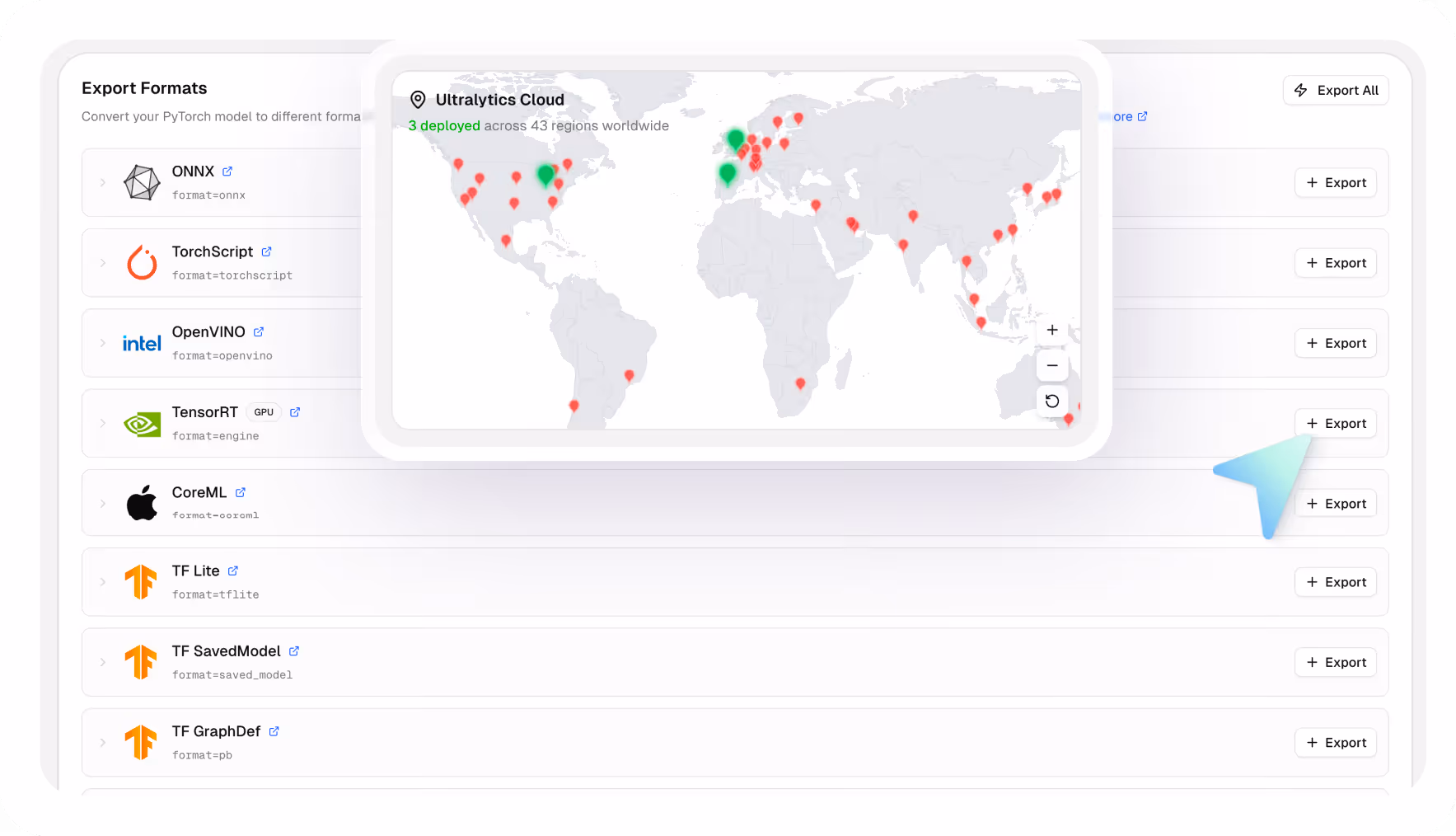Click the reset view icon on the map
1456x836 pixels.
point(1052,402)
